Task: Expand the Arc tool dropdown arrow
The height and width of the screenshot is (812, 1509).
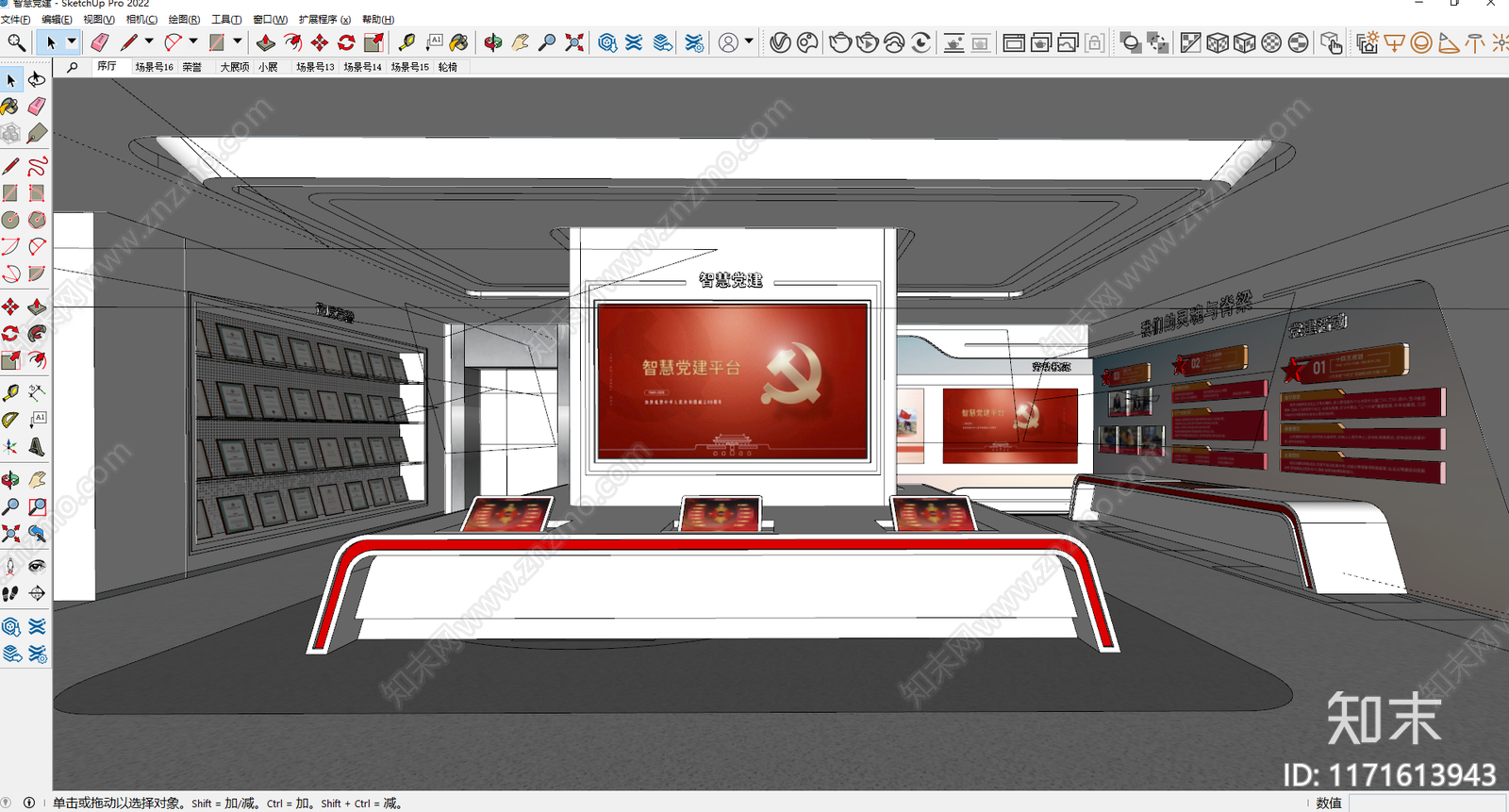Action: pyautogui.click(x=193, y=41)
